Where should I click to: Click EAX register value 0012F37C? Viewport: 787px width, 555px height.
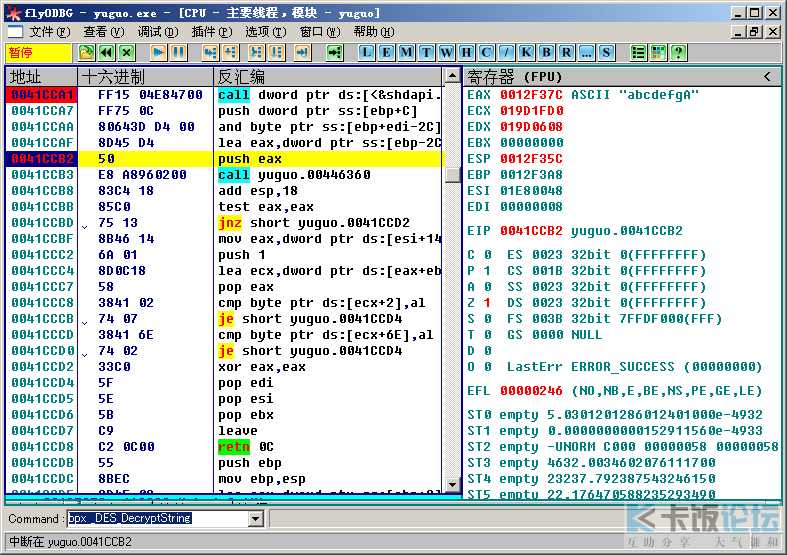coord(531,95)
